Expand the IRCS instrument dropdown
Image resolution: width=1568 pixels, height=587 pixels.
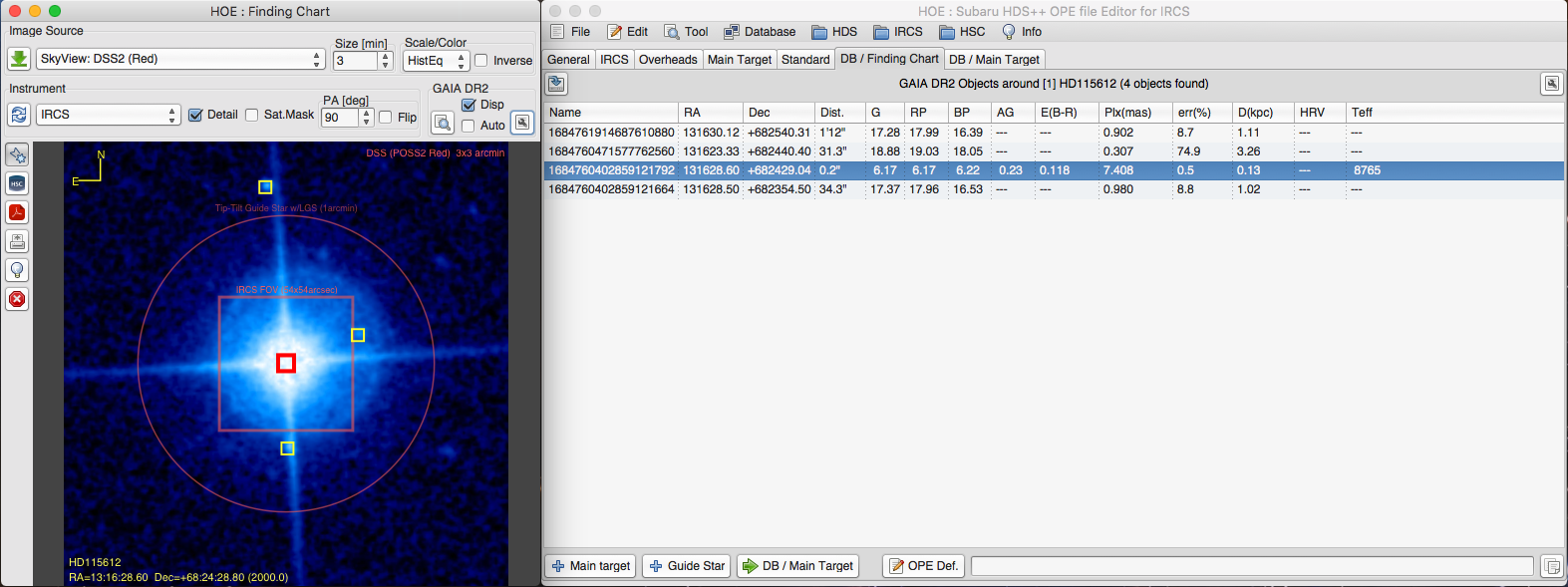(108, 115)
